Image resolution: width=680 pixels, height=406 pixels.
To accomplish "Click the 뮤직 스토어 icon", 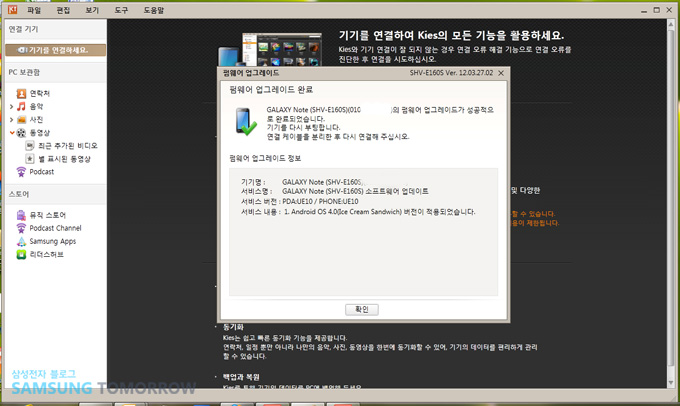I will click(21, 215).
